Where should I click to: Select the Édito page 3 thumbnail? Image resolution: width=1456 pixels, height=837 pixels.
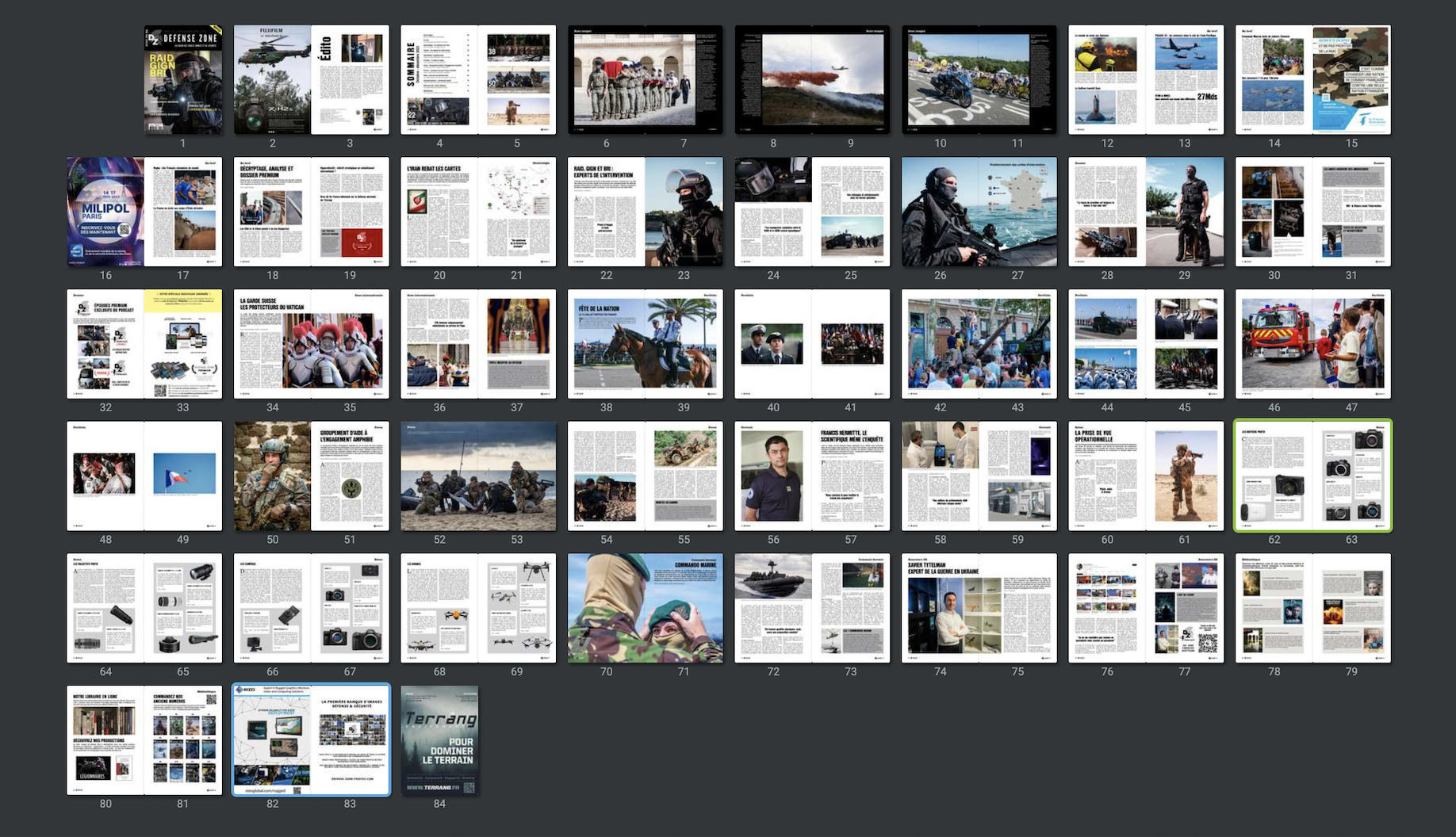350,80
